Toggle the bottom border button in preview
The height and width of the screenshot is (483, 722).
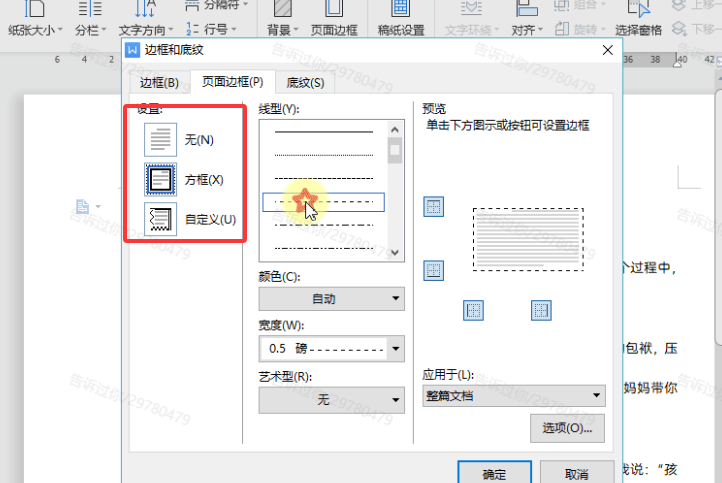pos(433,270)
